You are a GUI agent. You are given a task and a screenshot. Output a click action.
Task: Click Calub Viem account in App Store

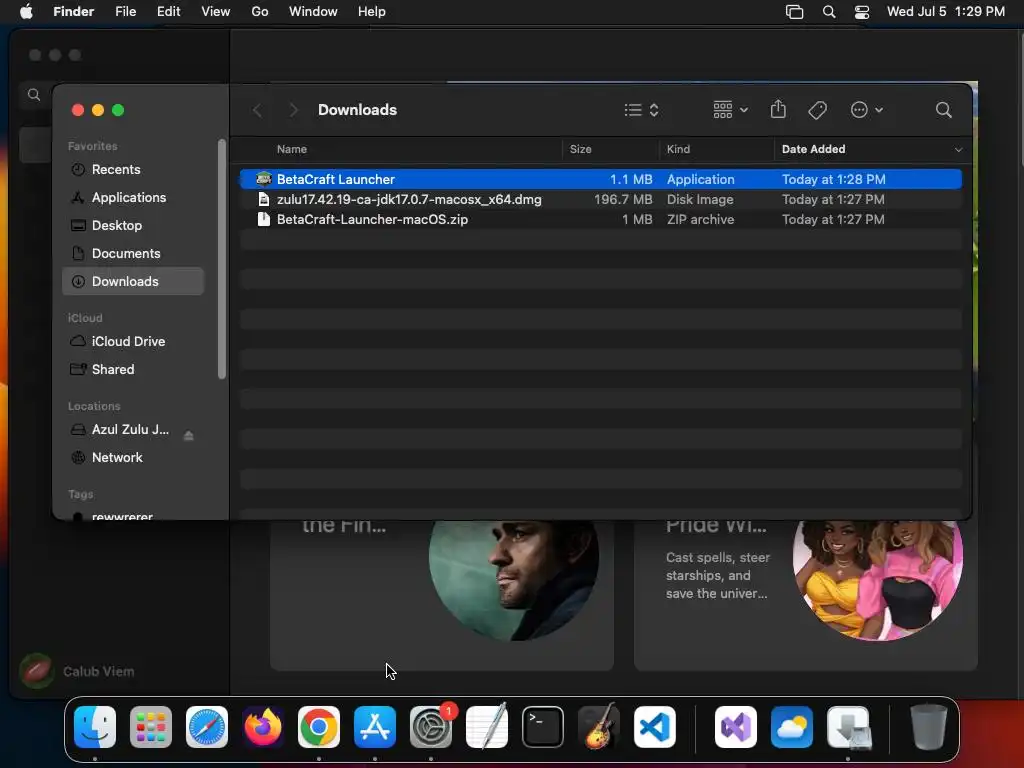coord(77,671)
